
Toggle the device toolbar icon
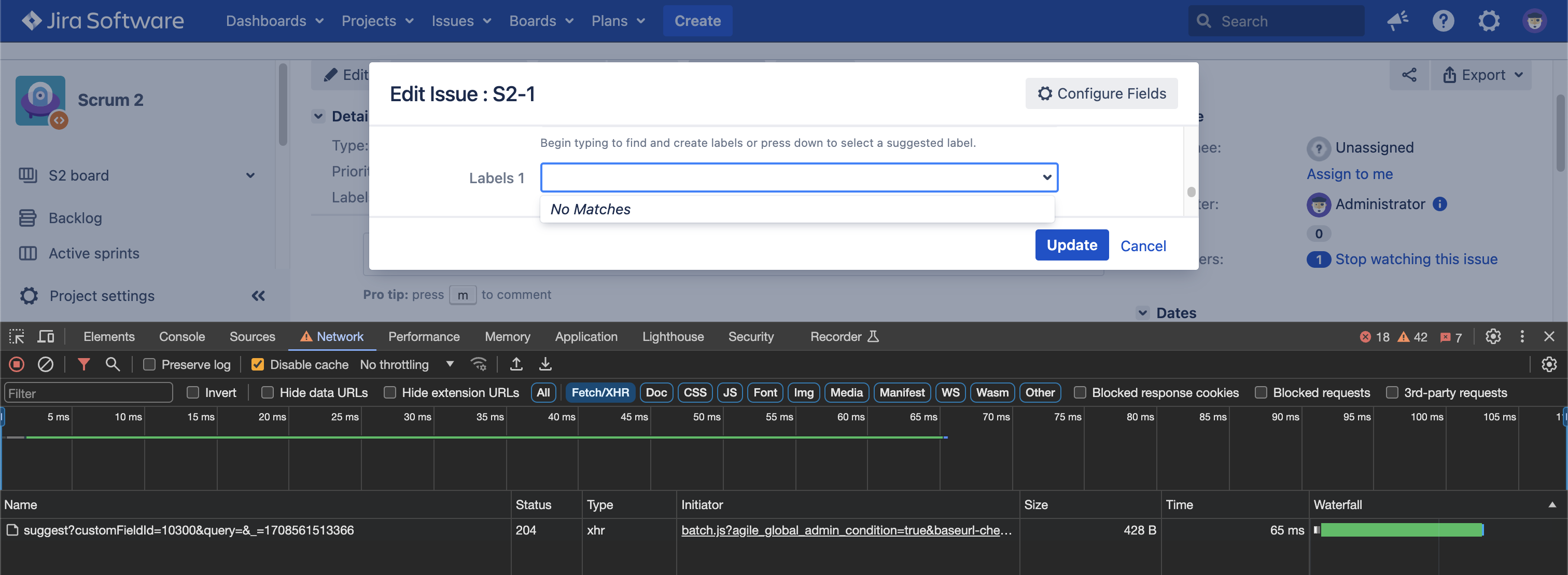(46, 336)
